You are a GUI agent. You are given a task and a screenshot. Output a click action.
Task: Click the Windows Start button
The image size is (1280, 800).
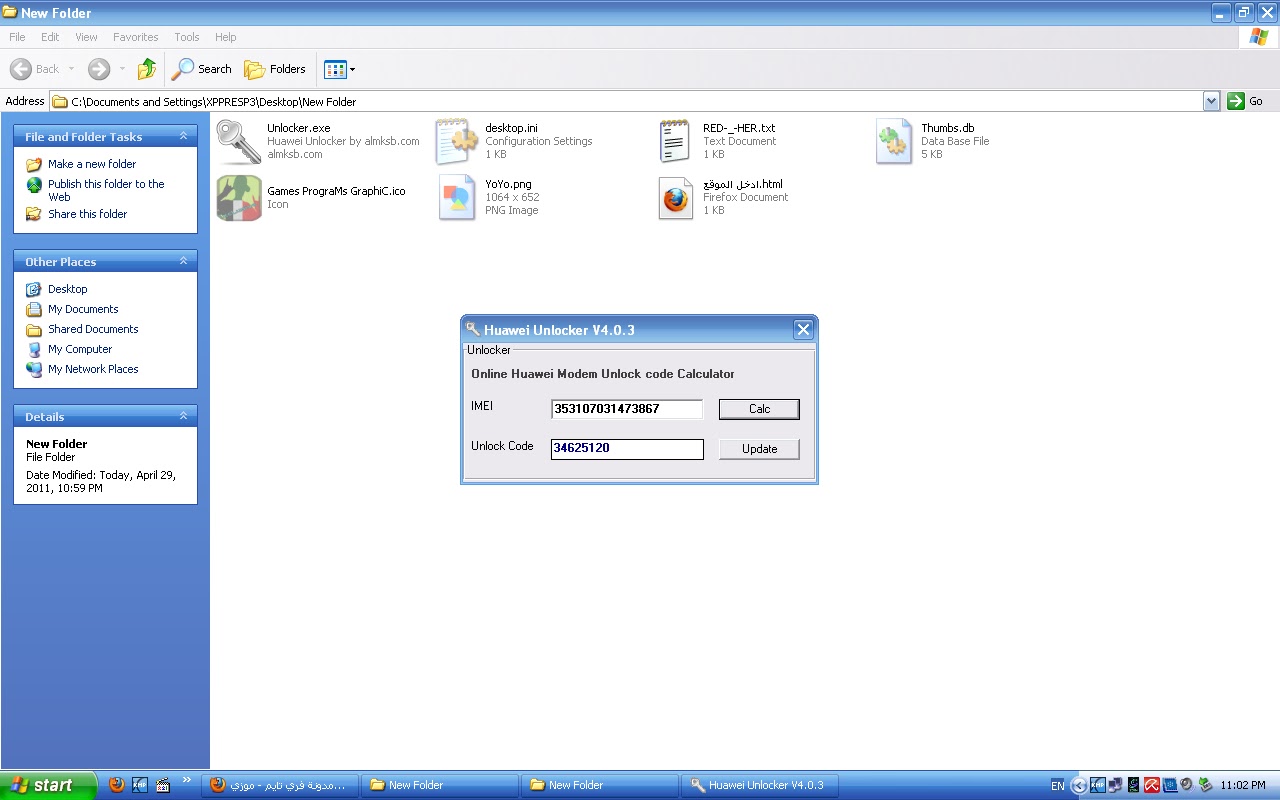48,785
